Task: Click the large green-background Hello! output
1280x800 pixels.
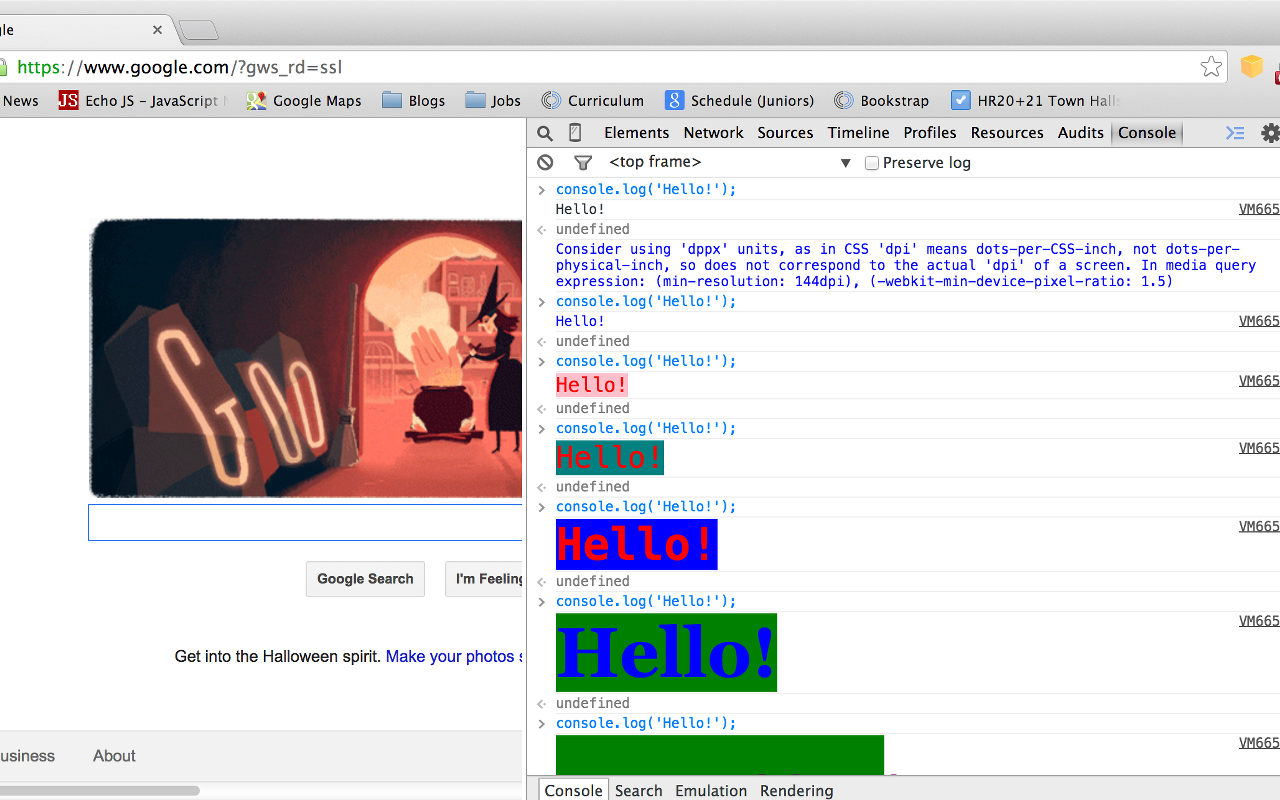Action: coord(666,652)
